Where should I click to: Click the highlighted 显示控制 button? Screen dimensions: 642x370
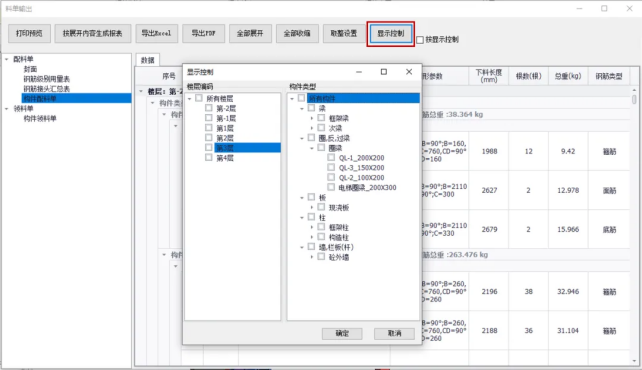[391, 34]
